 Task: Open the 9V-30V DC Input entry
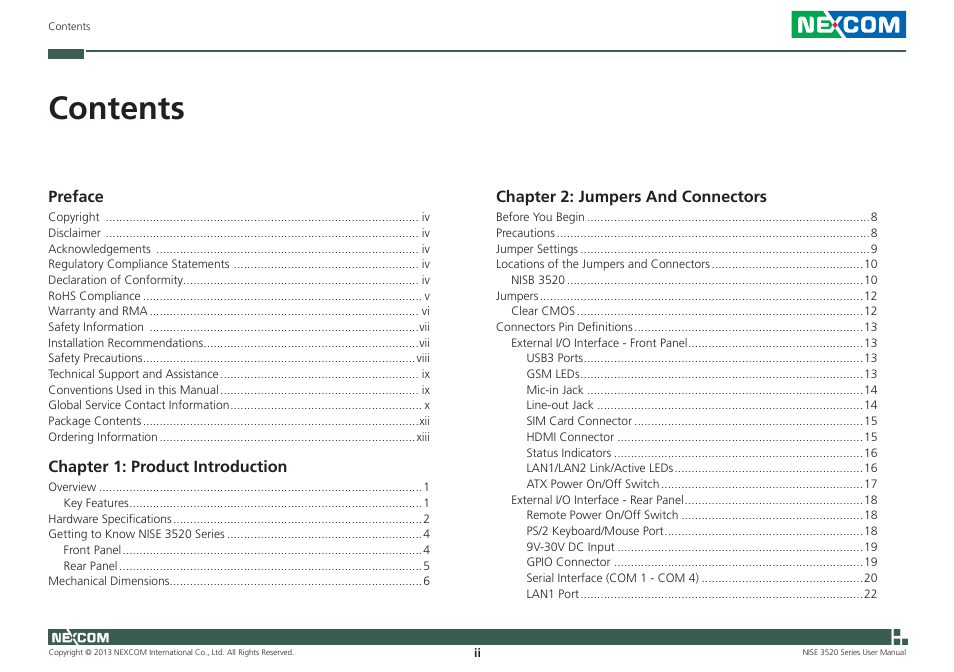click(702, 547)
